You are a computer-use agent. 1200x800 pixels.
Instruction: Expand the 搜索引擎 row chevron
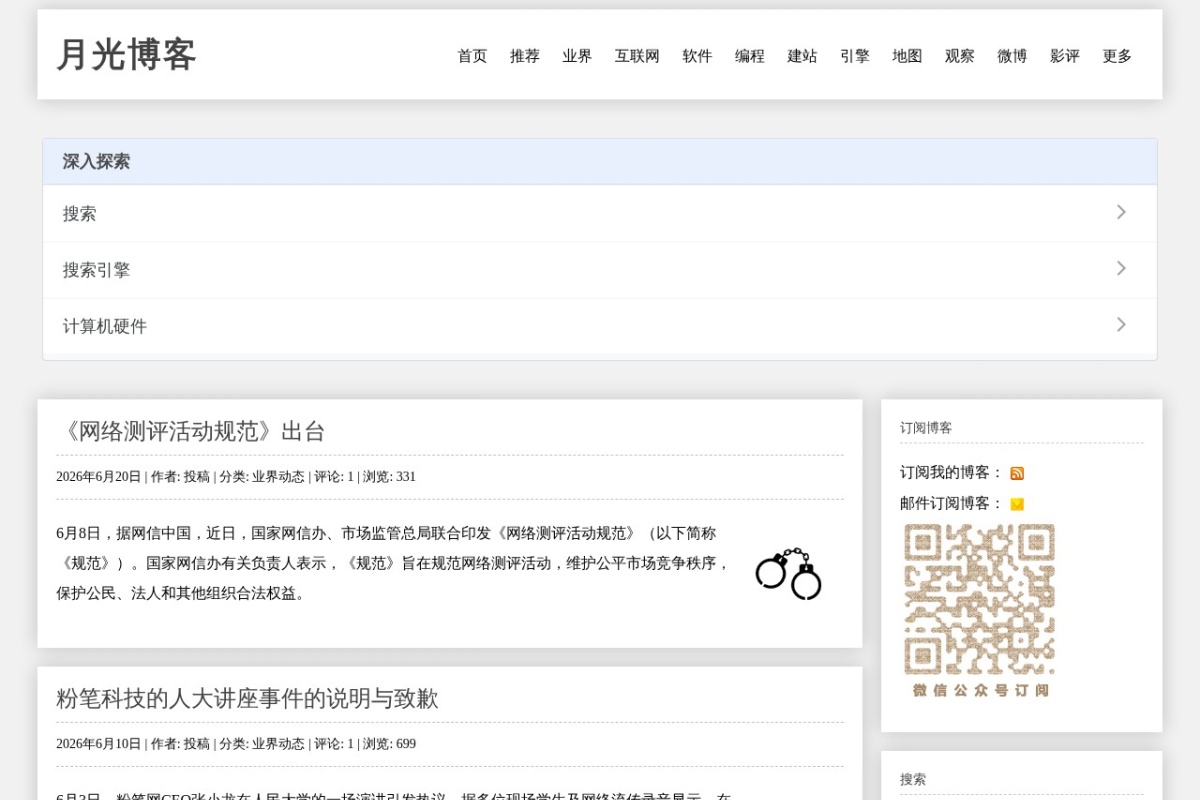point(1121,268)
